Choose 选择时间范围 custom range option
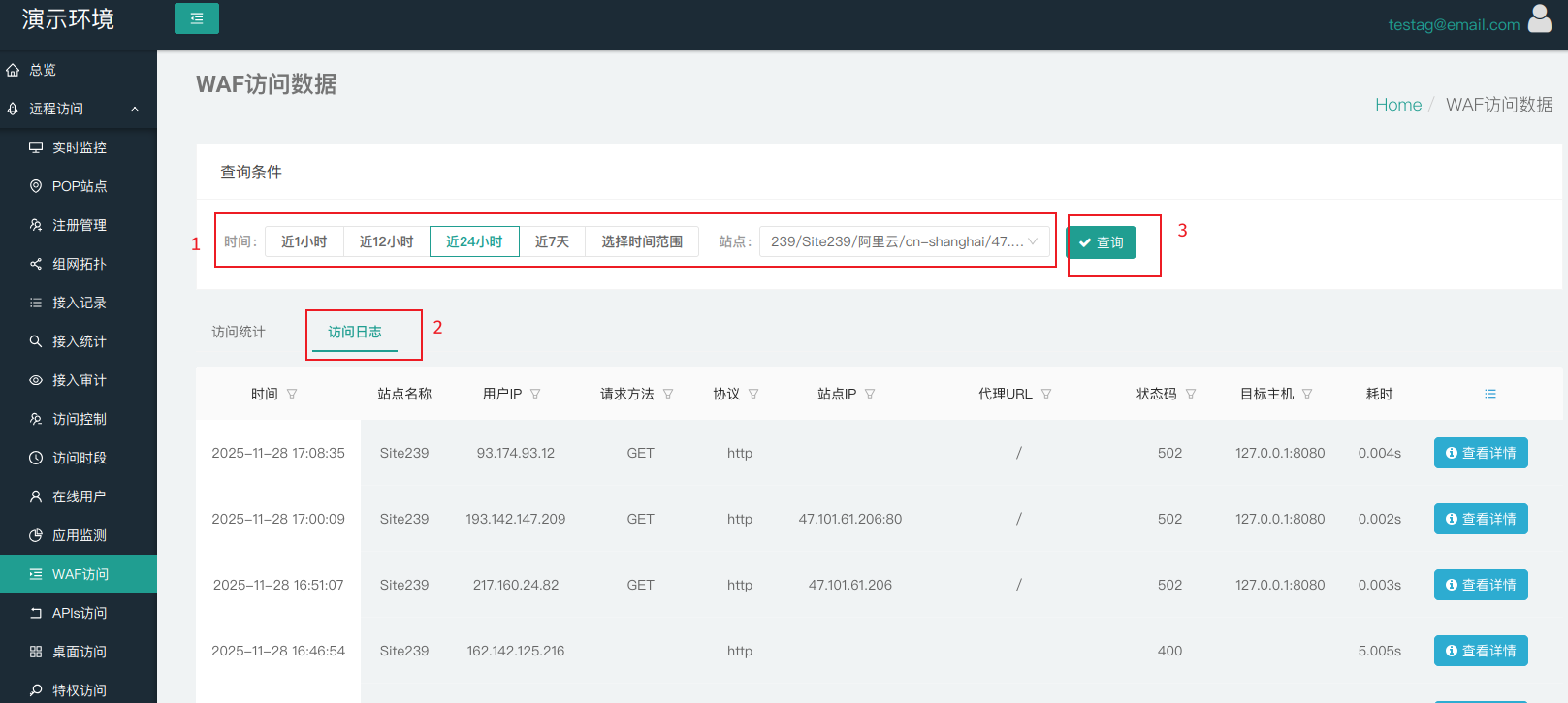The image size is (1568, 703). pyautogui.click(x=642, y=241)
